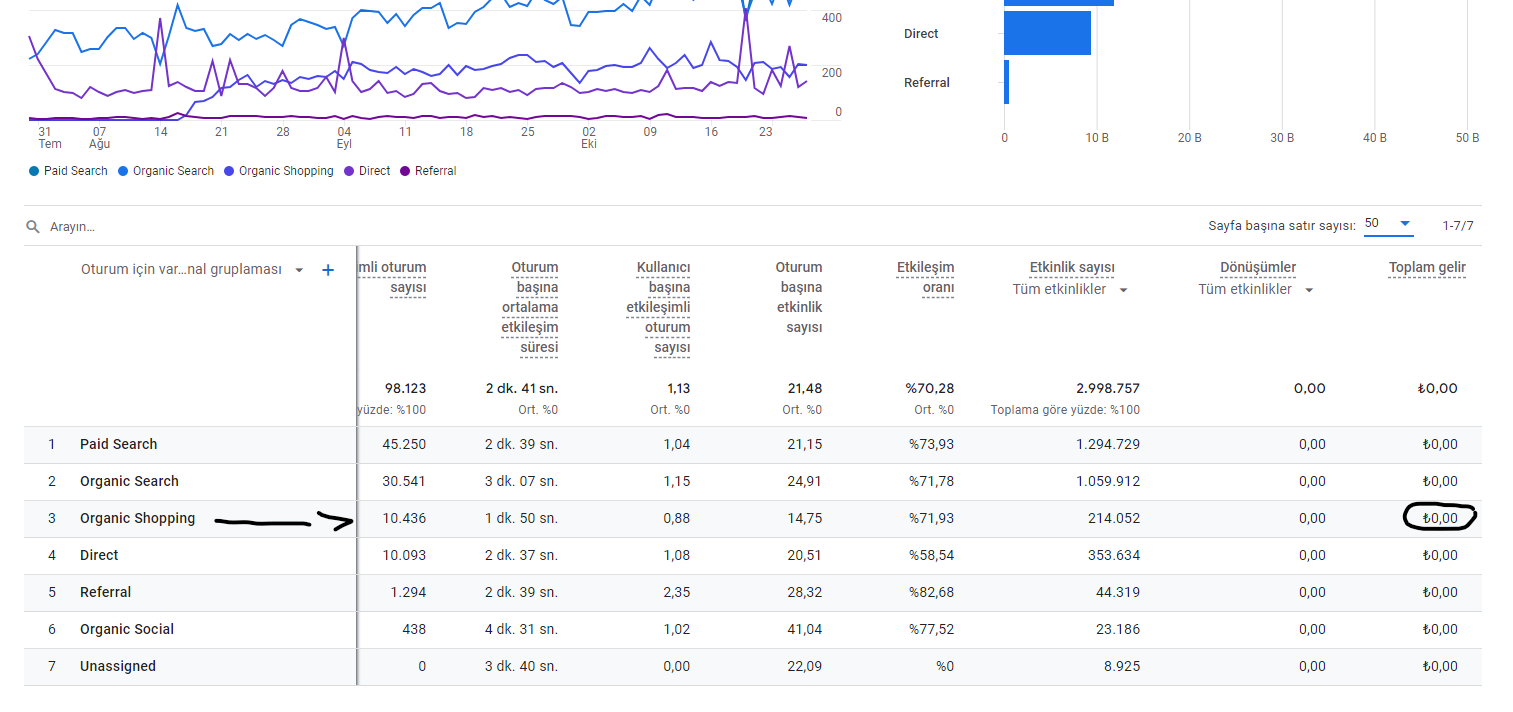Add a dimension with the plus icon
1513x712 pixels.
point(328,270)
